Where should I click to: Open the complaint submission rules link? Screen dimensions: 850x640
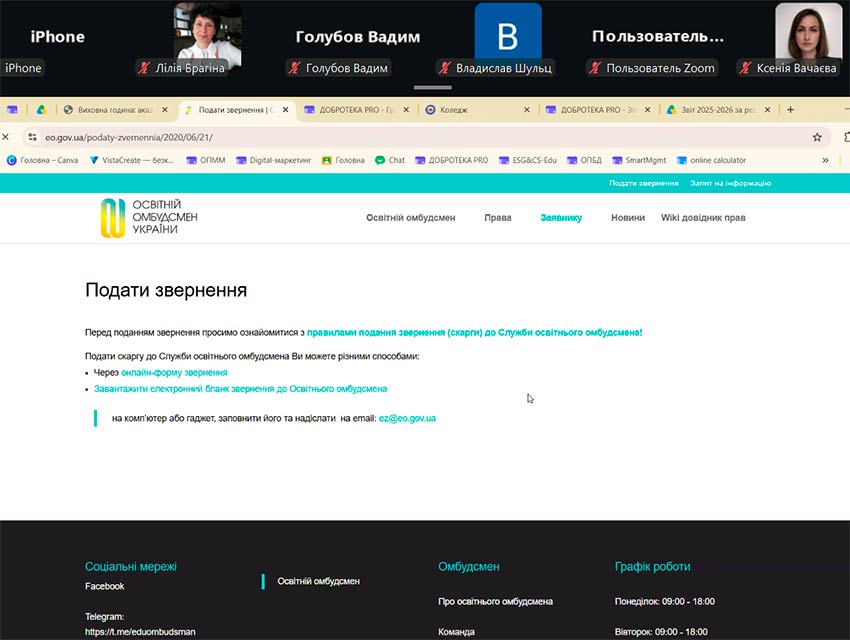tap(474, 332)
